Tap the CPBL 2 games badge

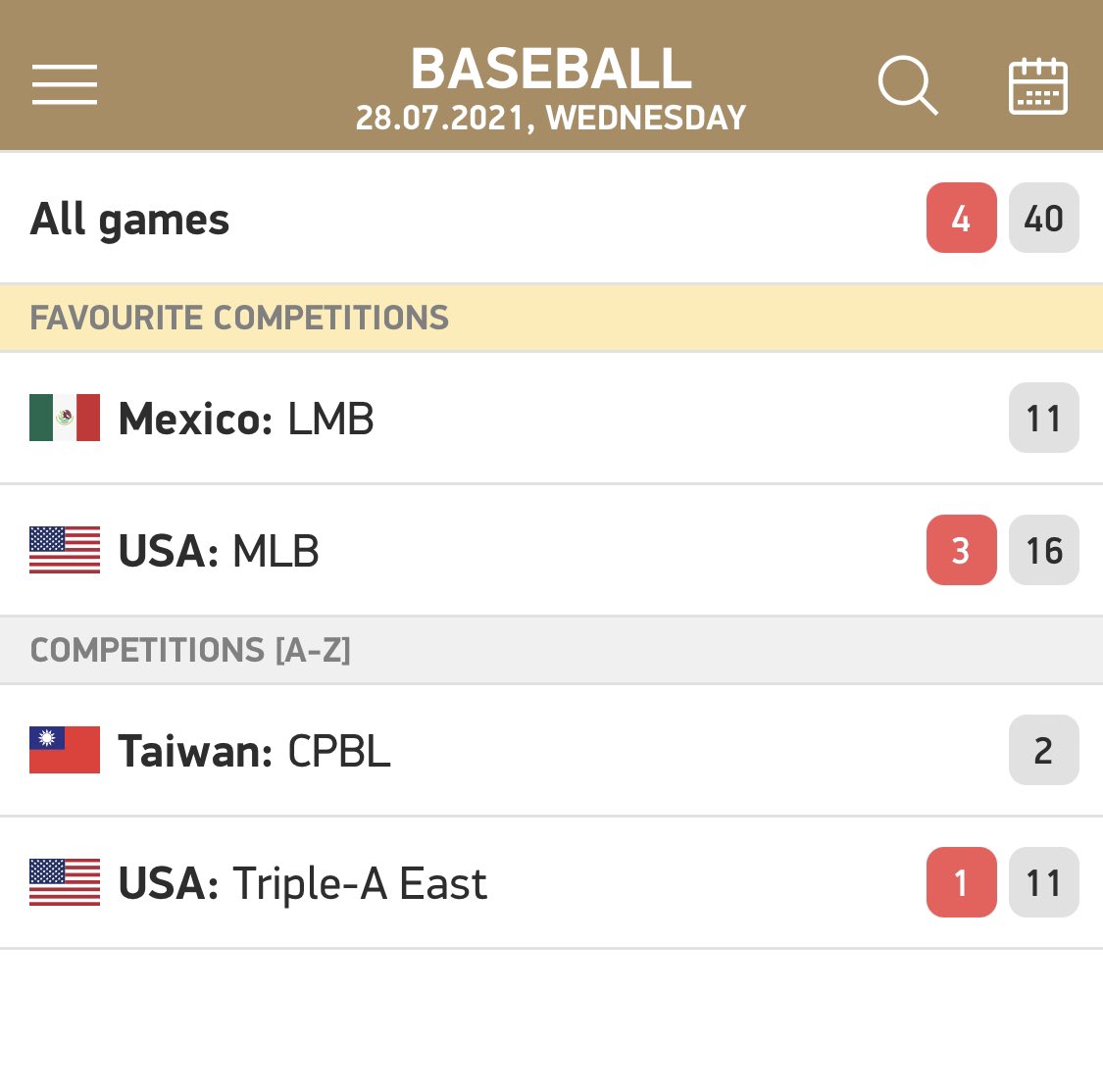click(x=1043, y=751)
